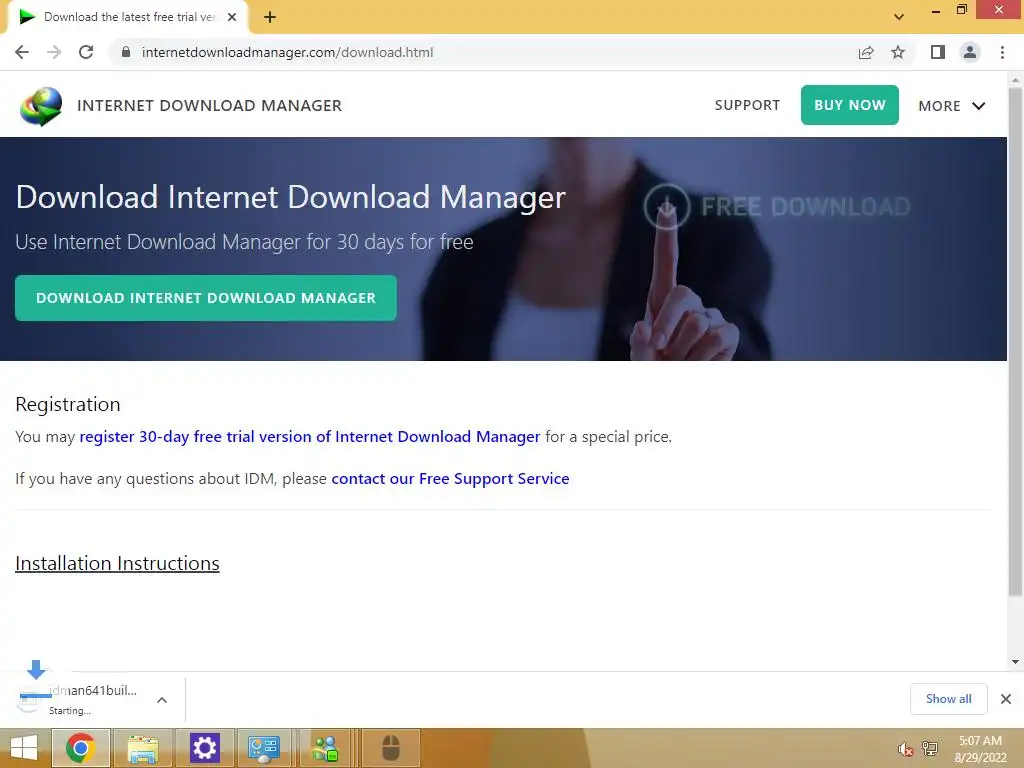Click the network tray icon

930,748
